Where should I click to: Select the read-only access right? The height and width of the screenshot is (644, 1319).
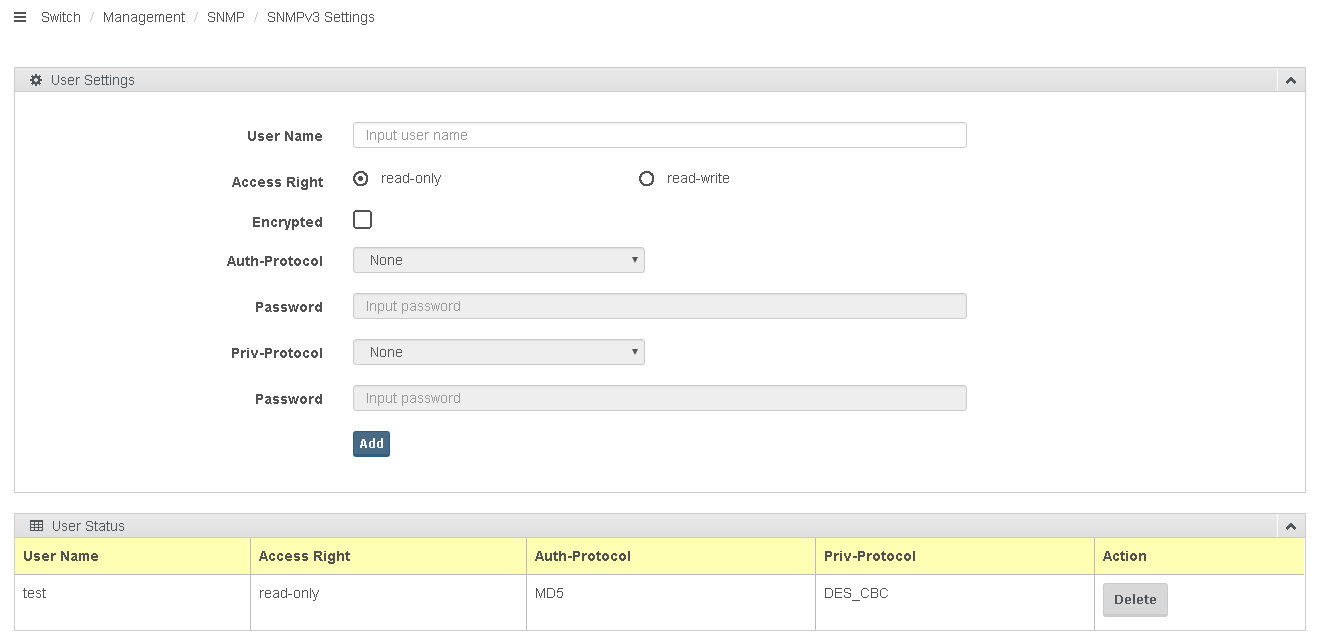[361, 179]
